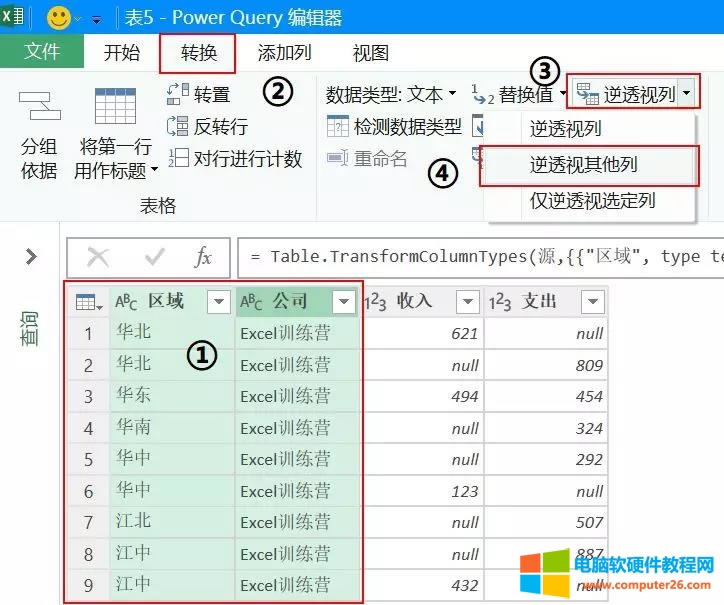
Task: Click income cell 494
Action: [x=422, y=396]
